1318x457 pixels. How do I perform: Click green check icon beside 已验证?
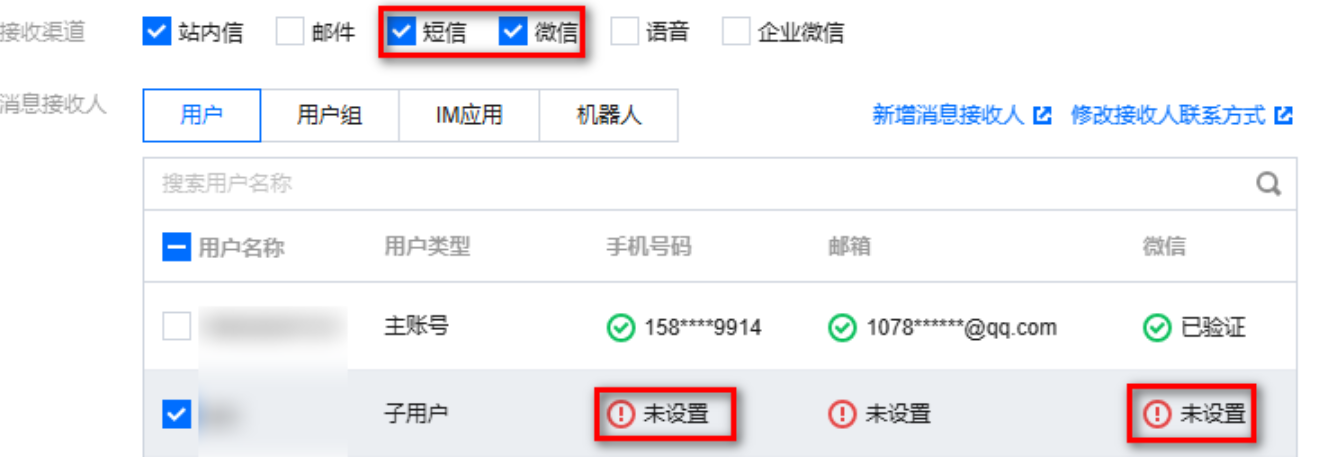1157,327
